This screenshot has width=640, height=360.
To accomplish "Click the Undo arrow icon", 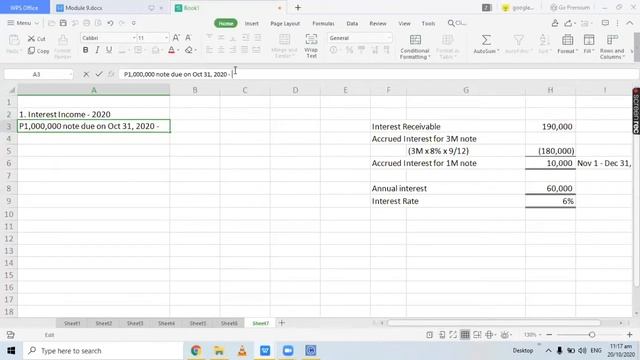I will click(x=110, y=23).
